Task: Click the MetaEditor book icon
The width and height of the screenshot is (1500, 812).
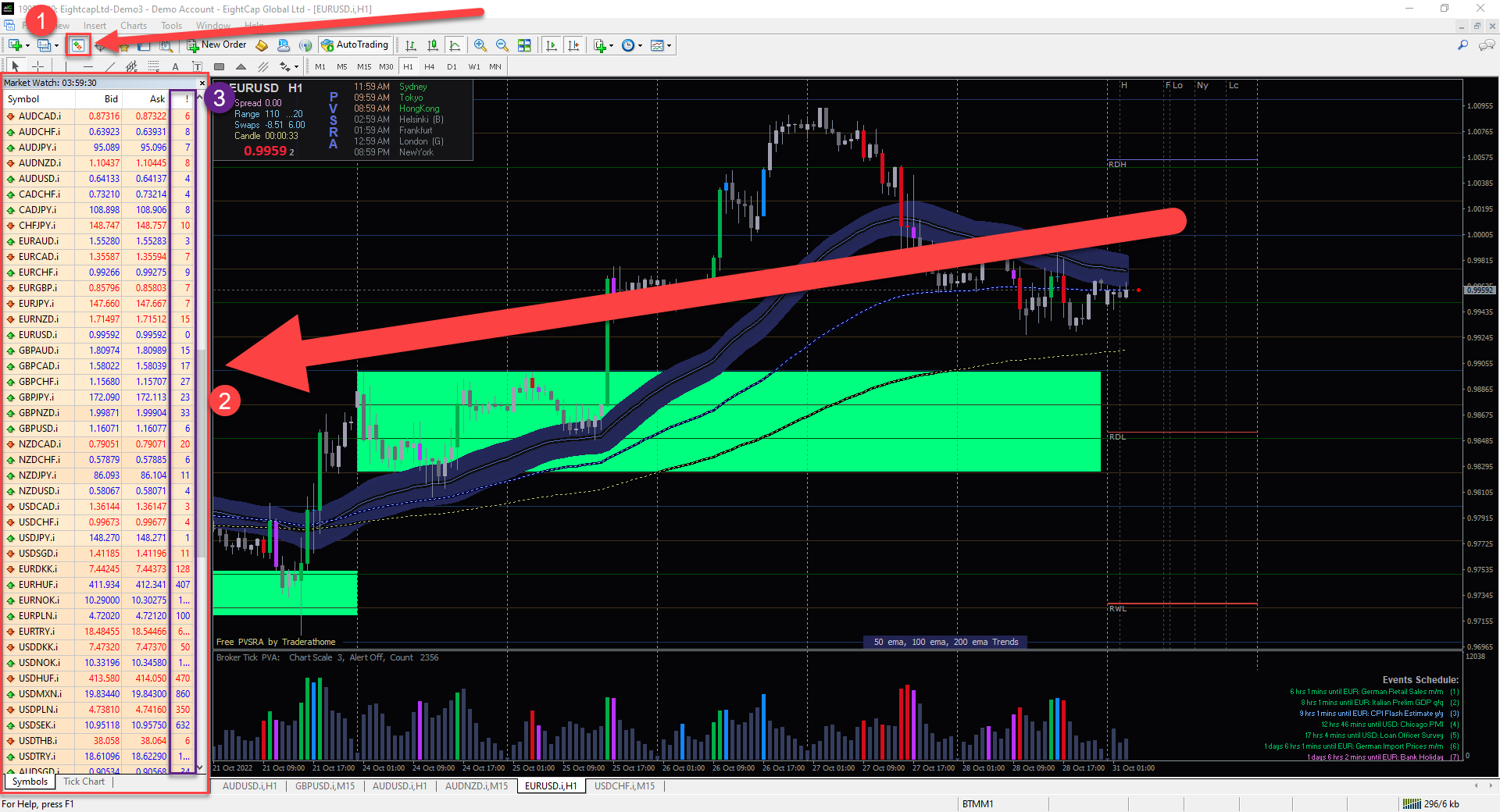Action: [x=262, y=45]
